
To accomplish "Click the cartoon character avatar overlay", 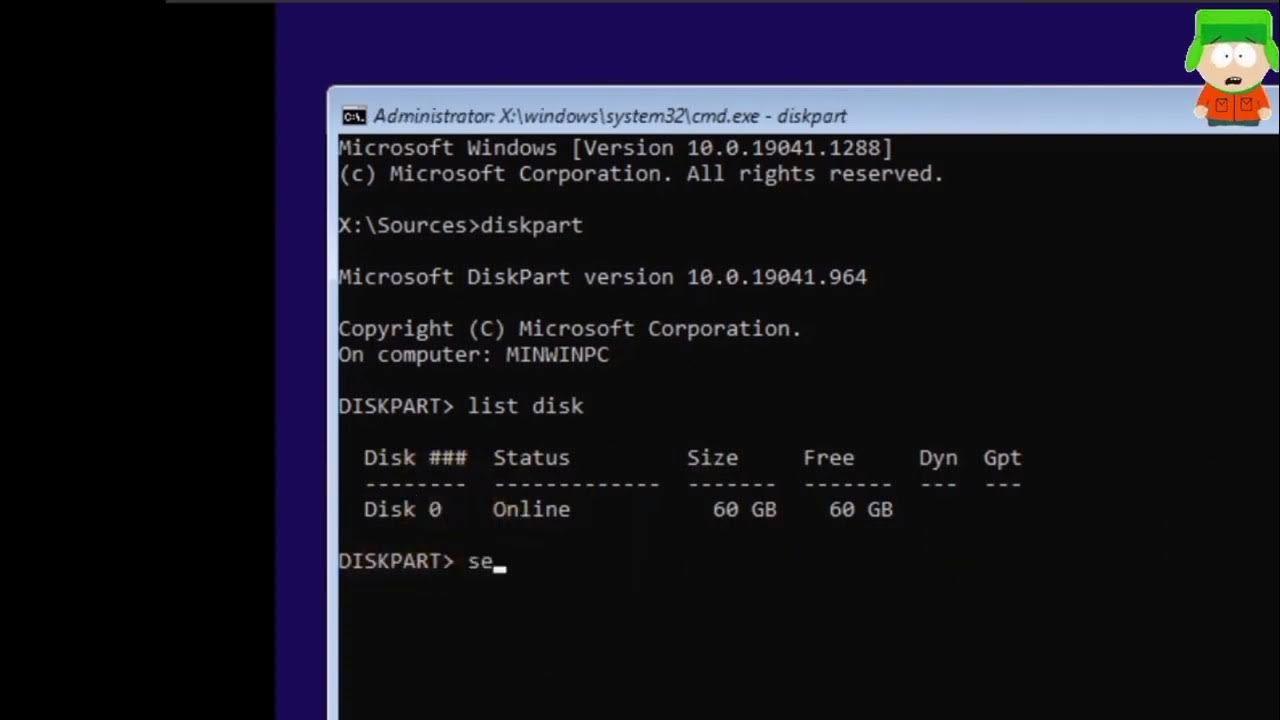I will (x=1231, y=68).
